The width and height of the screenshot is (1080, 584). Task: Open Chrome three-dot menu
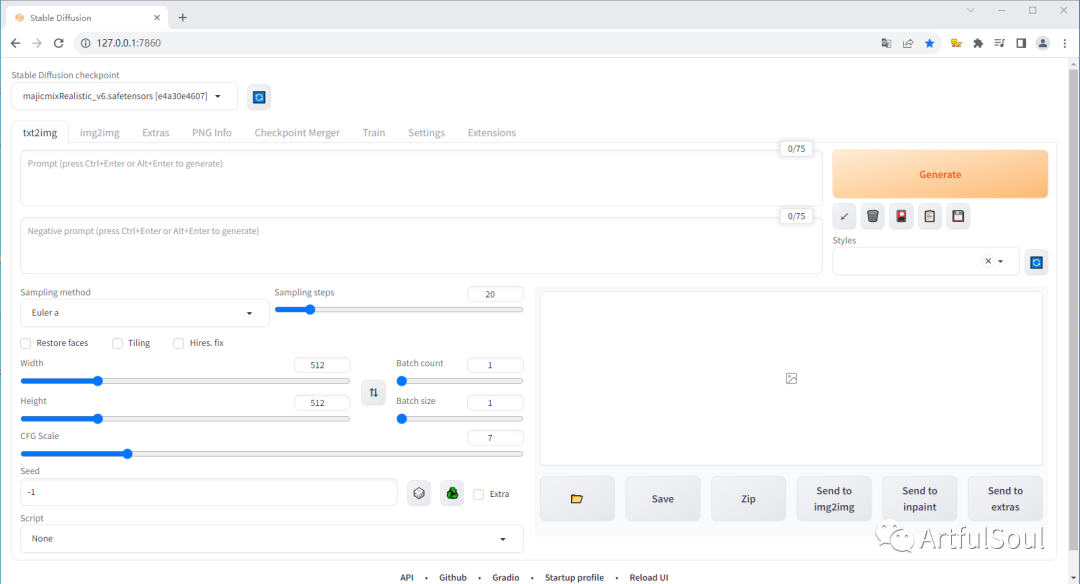click(x=1065, y=43)
